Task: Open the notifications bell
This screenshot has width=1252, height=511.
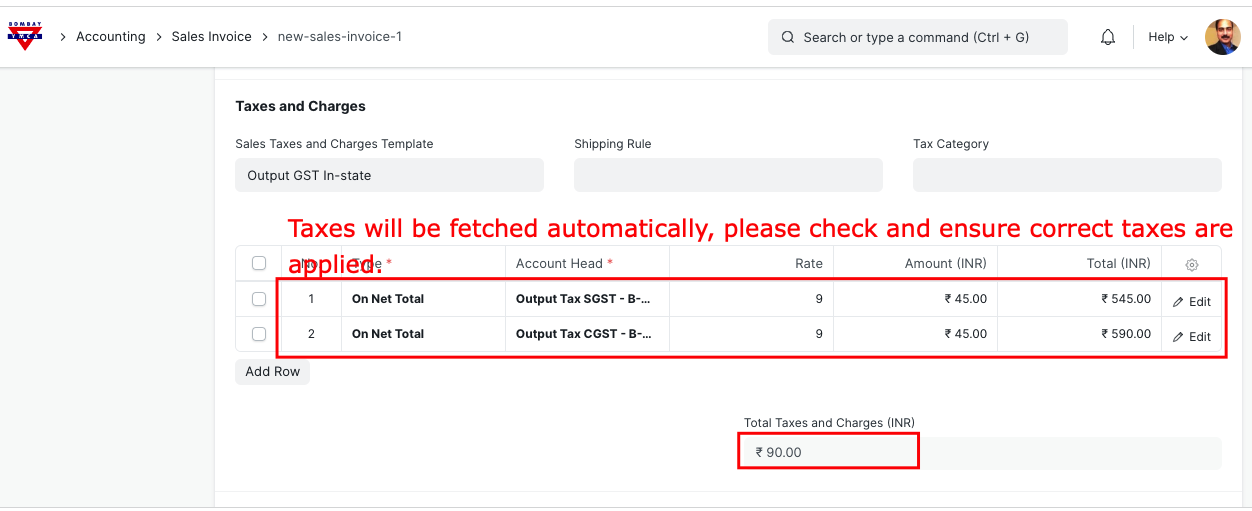Action: (1107, 37)
